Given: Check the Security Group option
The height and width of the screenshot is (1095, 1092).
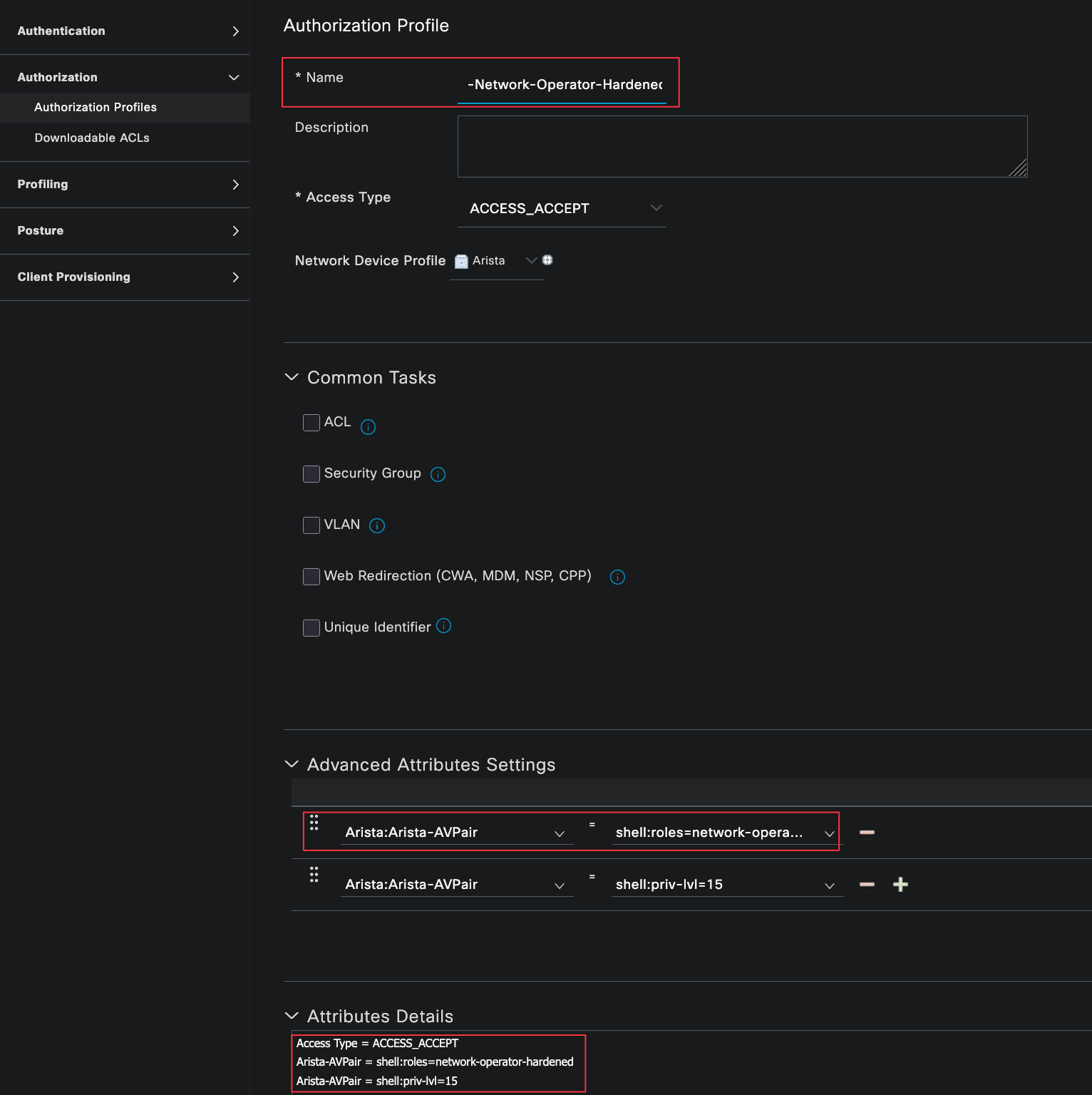Looking at the screenshot, I should (x=311, y=474).
